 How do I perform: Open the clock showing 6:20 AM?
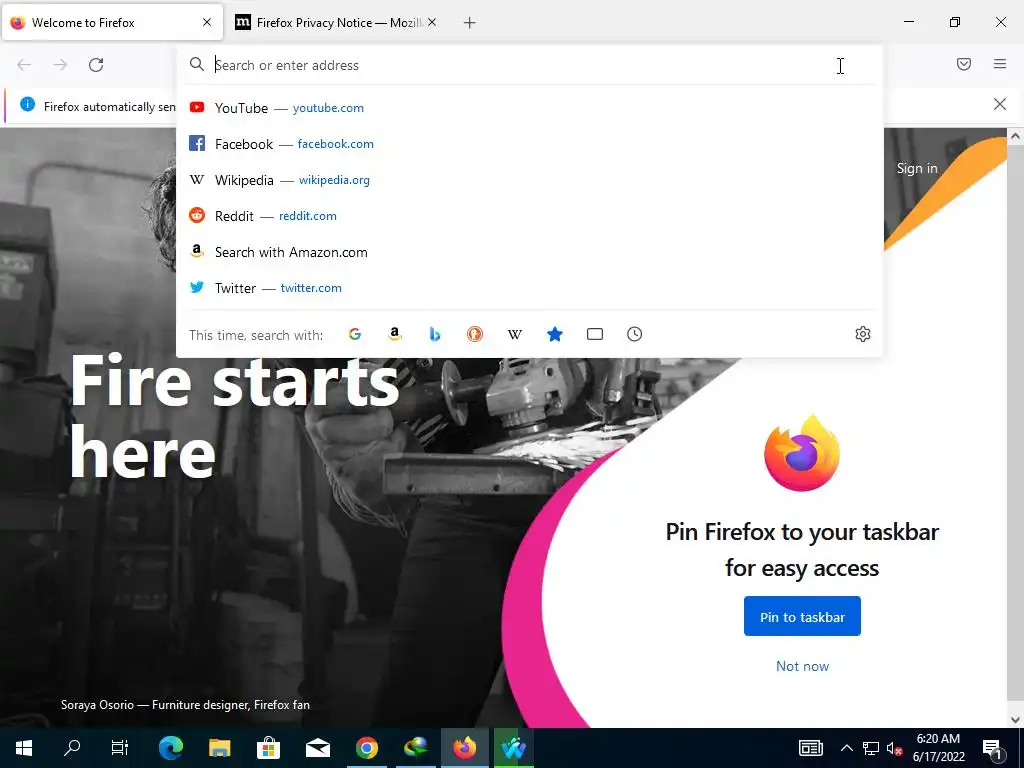(x=938, y=748)
